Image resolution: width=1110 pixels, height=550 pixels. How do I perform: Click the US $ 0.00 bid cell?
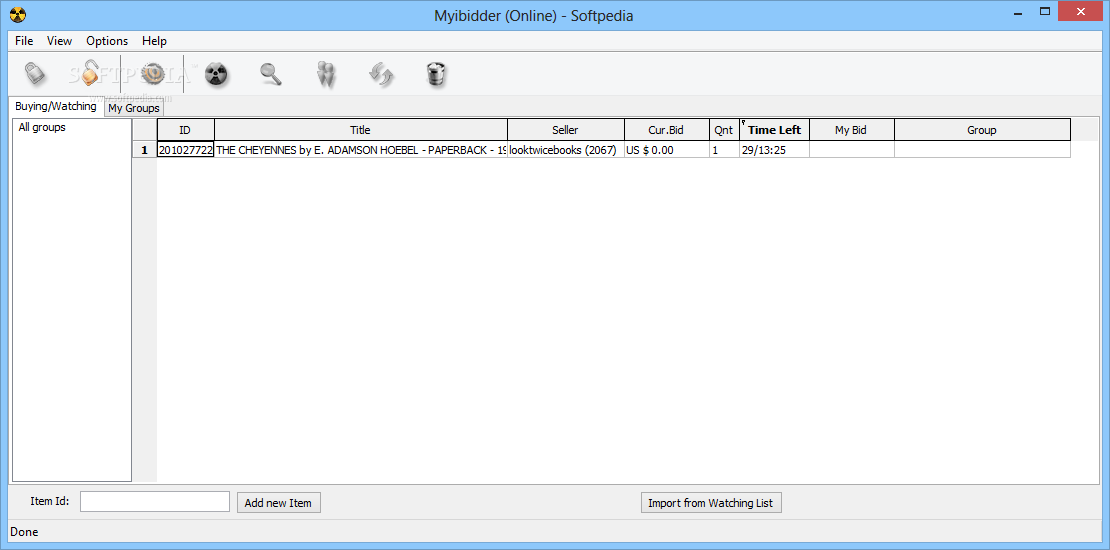(x=667, y=150)
